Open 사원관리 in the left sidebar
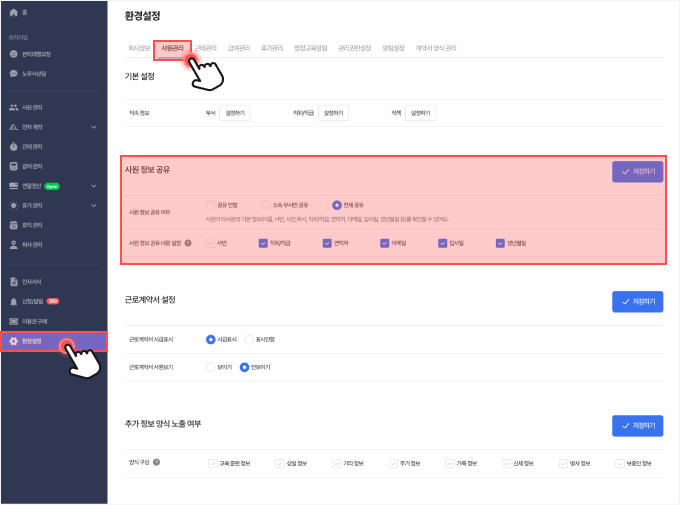The width and height of the screenshot is (680, 505). tap(32, 107)
